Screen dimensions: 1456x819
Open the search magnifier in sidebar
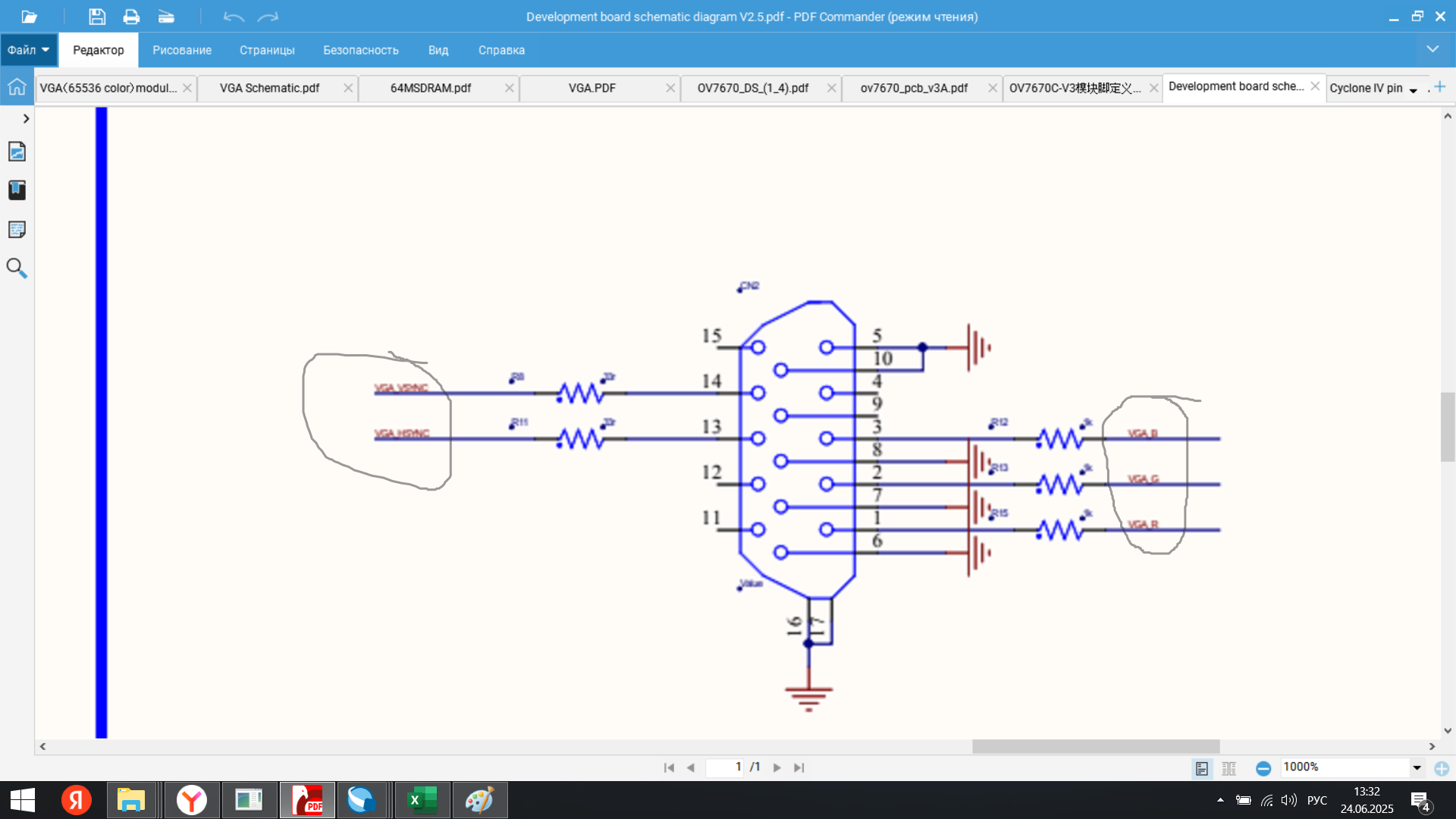pyautogui.click(x=17, y=268)
